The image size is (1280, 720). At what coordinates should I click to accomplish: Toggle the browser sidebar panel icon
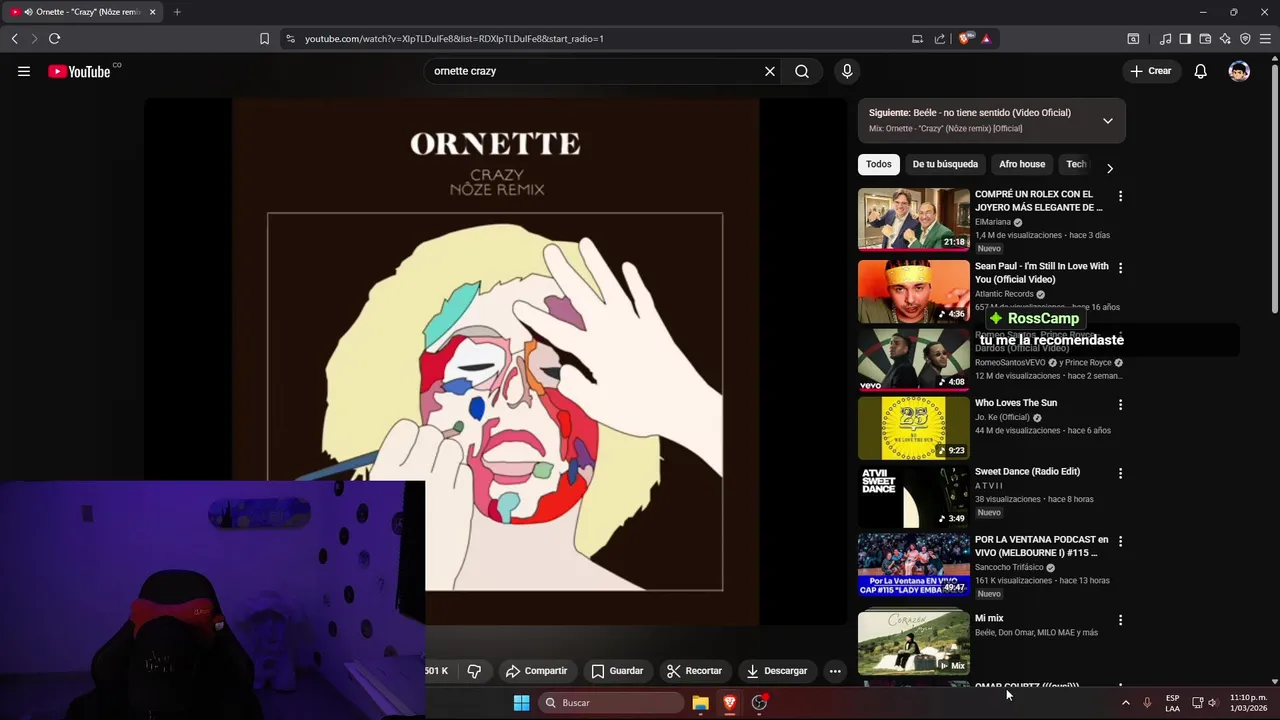(1185, 38)
